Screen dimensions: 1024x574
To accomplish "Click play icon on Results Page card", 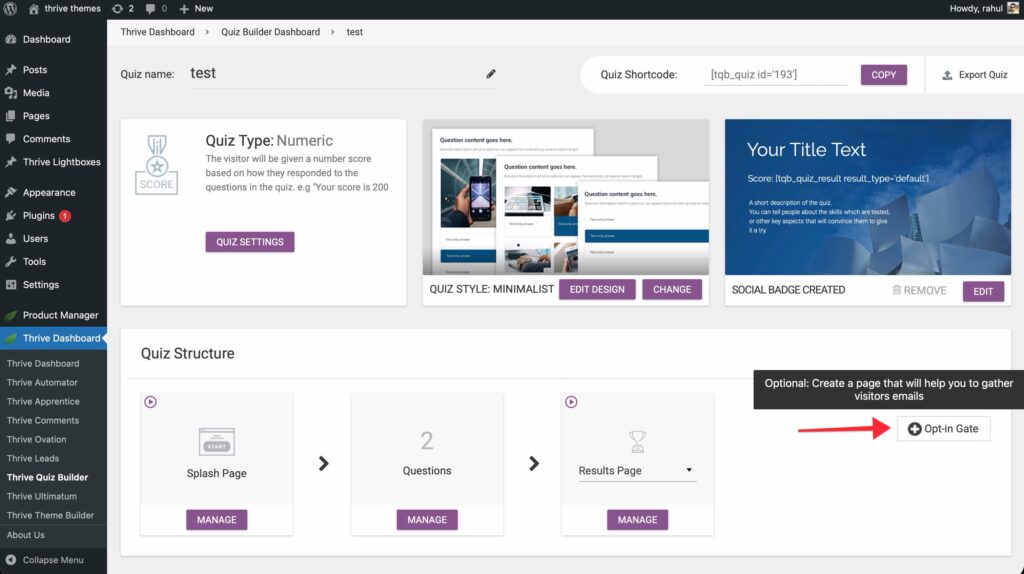I will point(571,402).
